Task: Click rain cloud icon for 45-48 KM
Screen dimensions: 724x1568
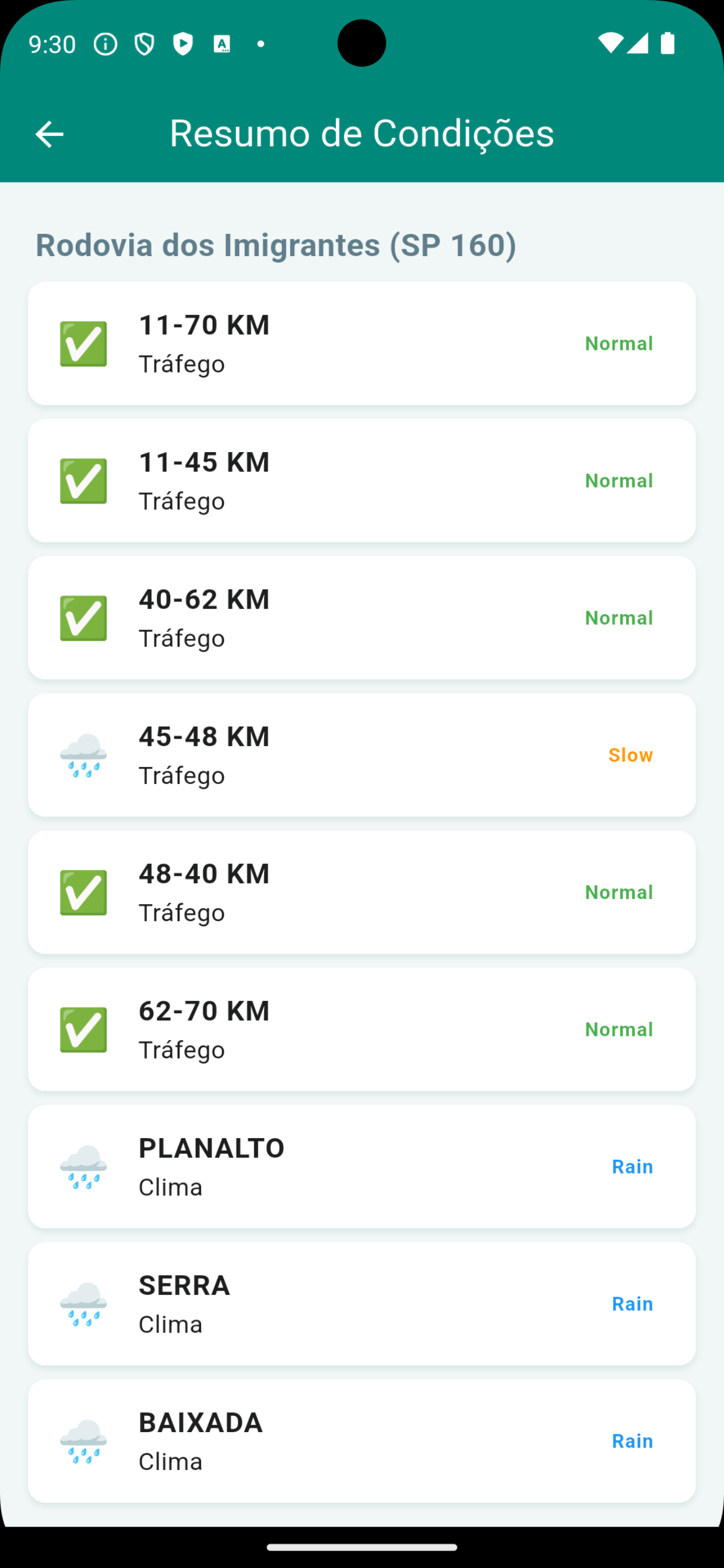Action: click(x=83, y=755)
